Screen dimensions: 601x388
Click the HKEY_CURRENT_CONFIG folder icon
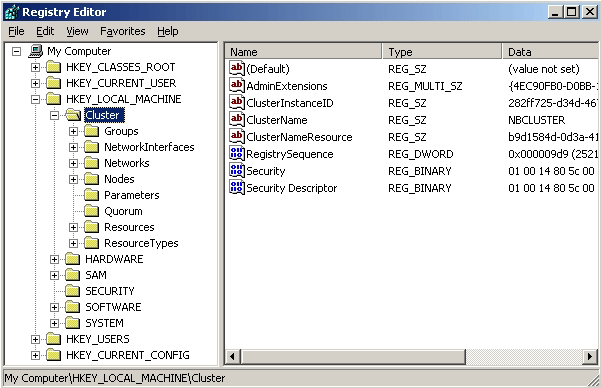(x=53, y=355)
